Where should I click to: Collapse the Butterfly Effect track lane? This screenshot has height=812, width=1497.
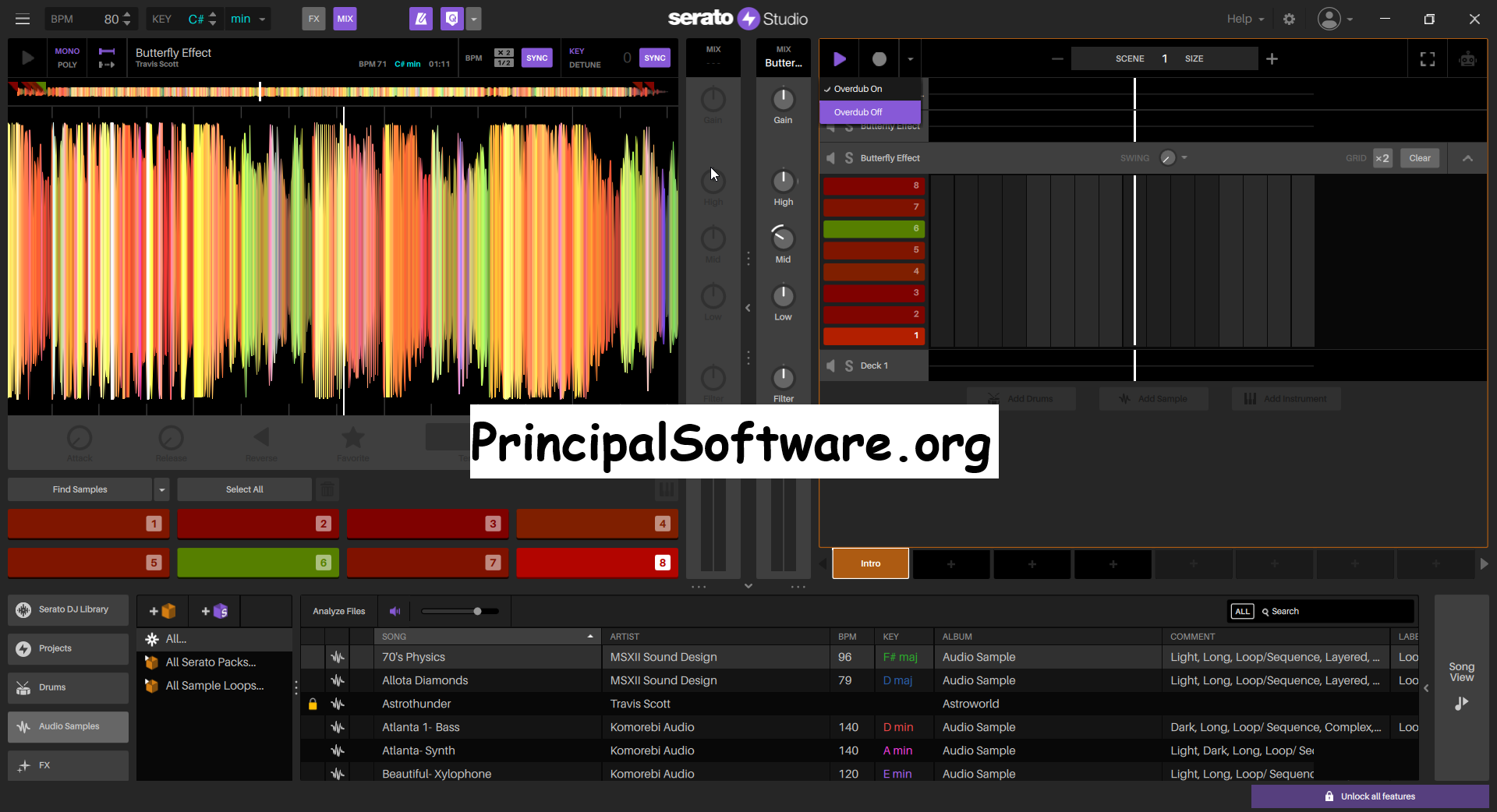(1467, 158)
